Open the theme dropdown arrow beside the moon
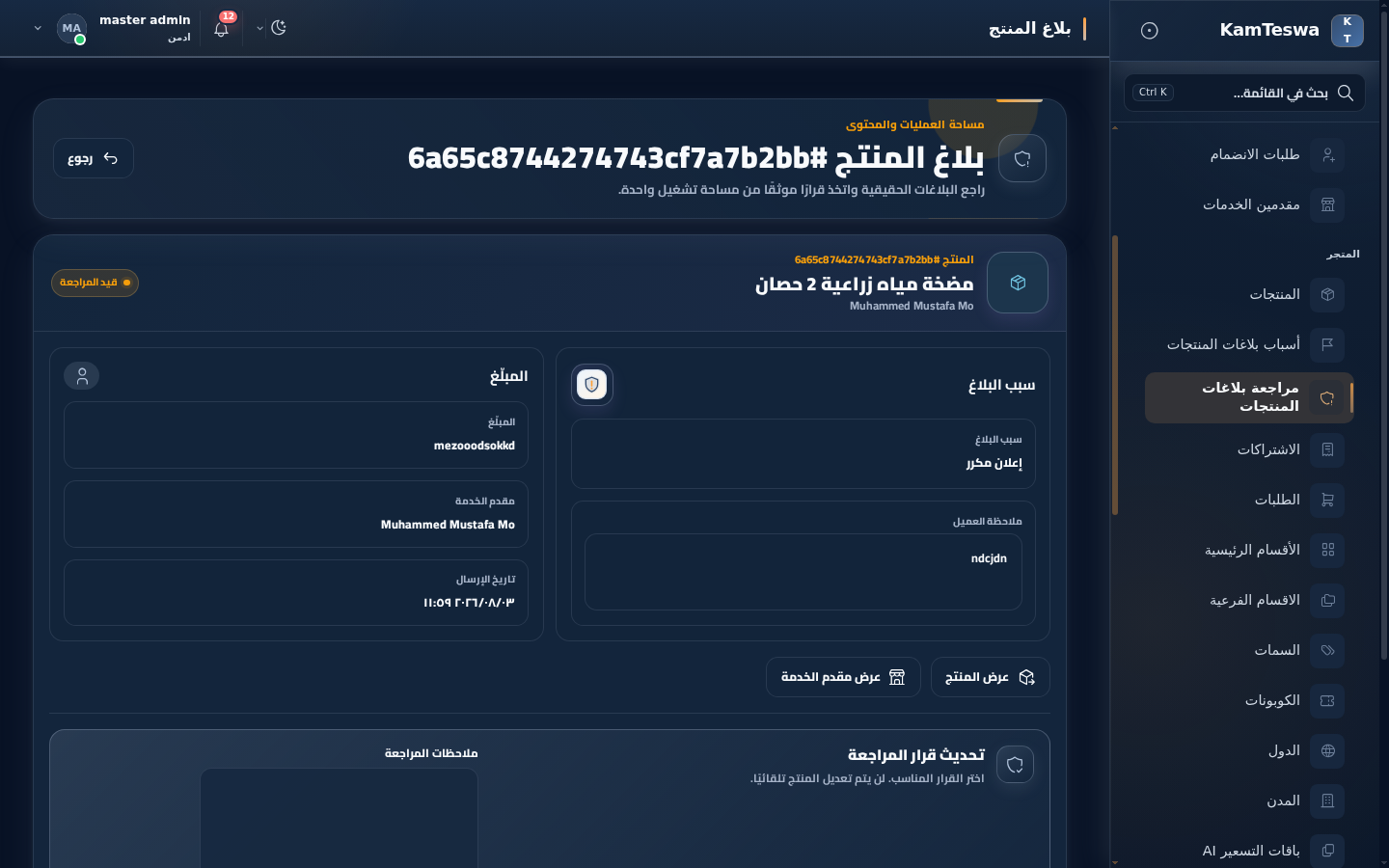The width and height of the screenshot is (1389, 868). click(x=259, y=29)
